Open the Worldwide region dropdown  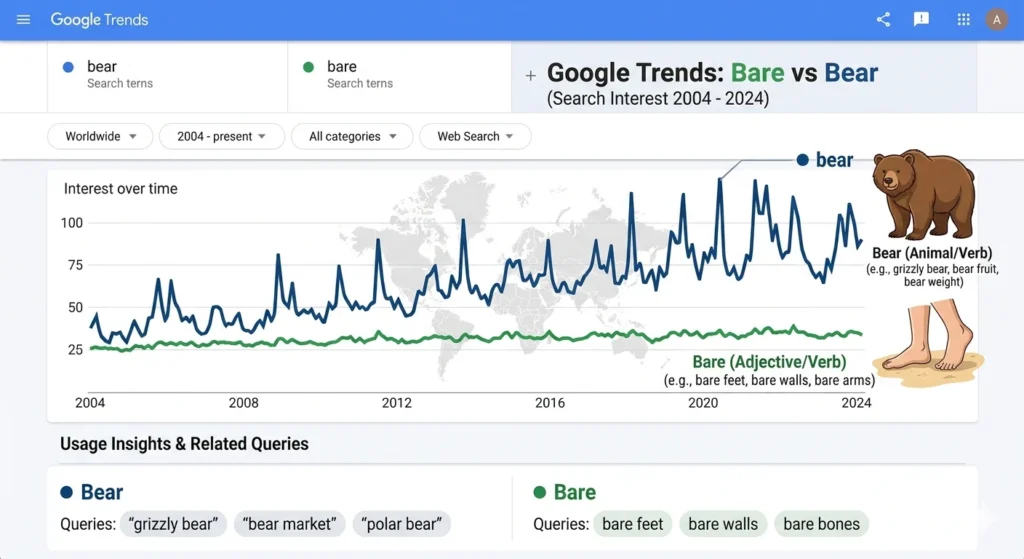pyautogui.click(x=100, y=136)
